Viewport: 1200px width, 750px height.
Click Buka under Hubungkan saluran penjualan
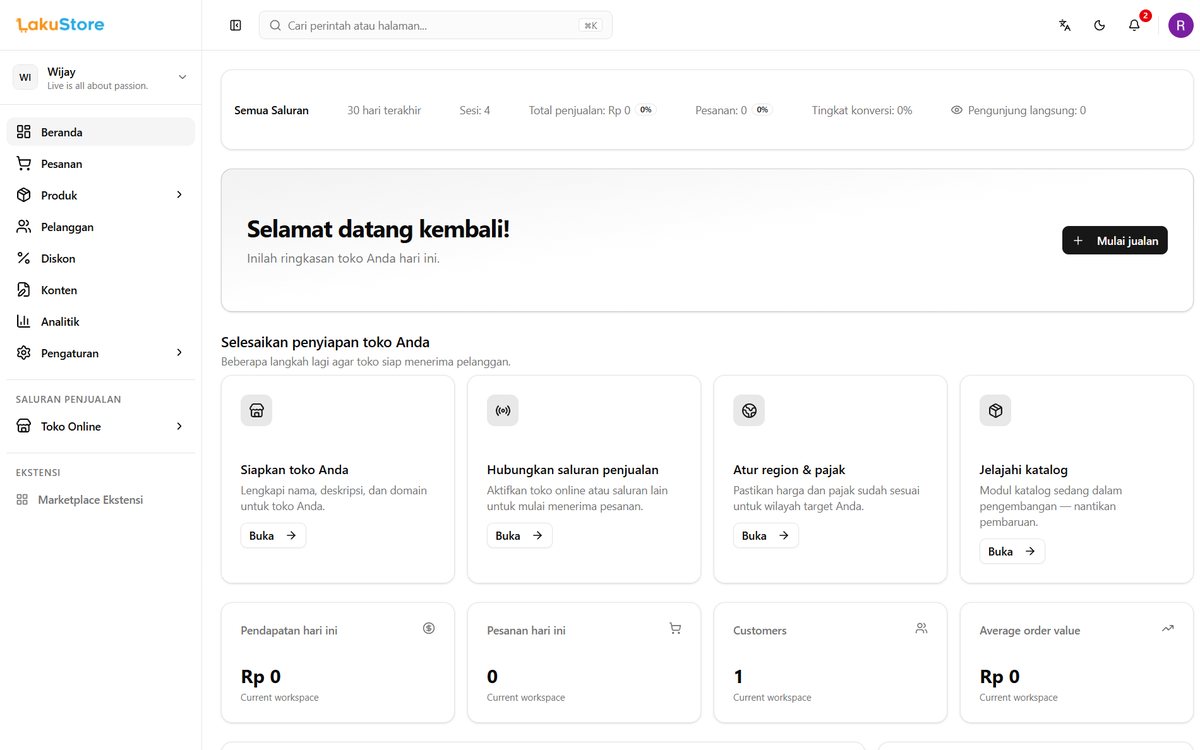coord(519,536)
